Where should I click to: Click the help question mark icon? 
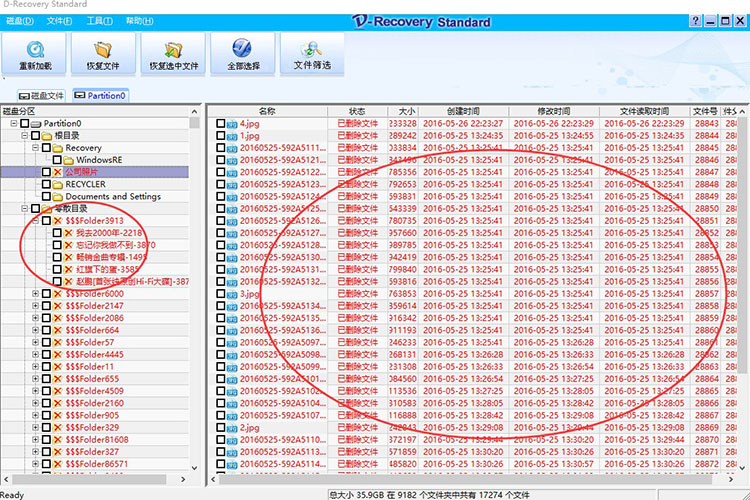(696, 21)
